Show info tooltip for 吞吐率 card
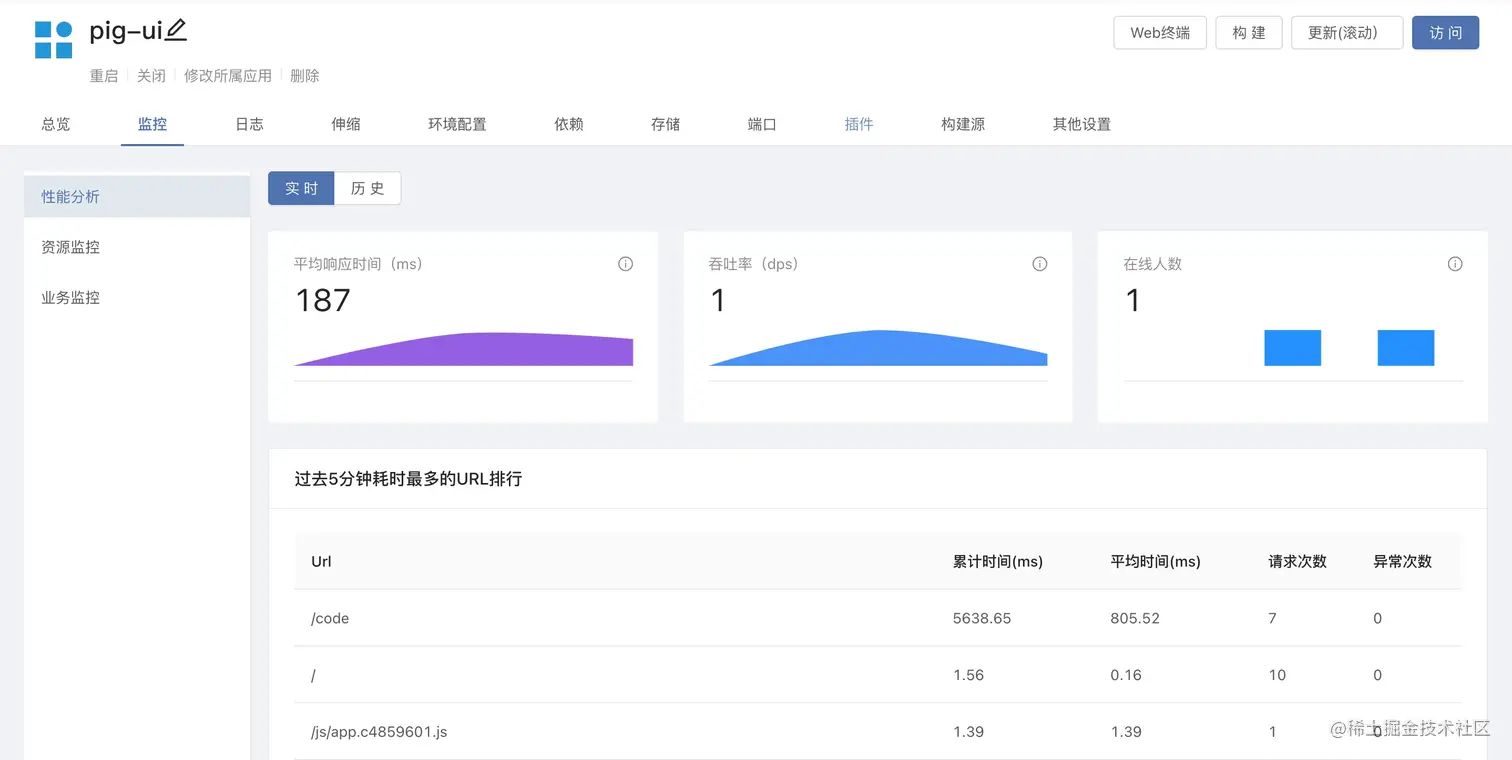 (x=1040, y=264)
